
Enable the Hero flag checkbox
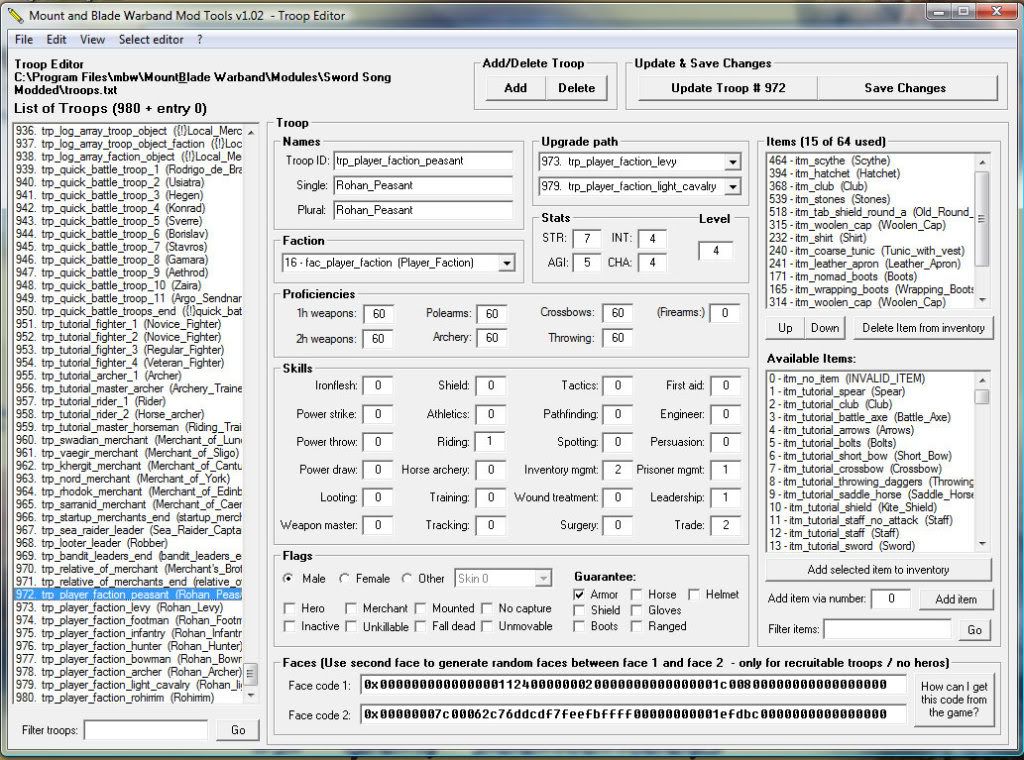290,608
